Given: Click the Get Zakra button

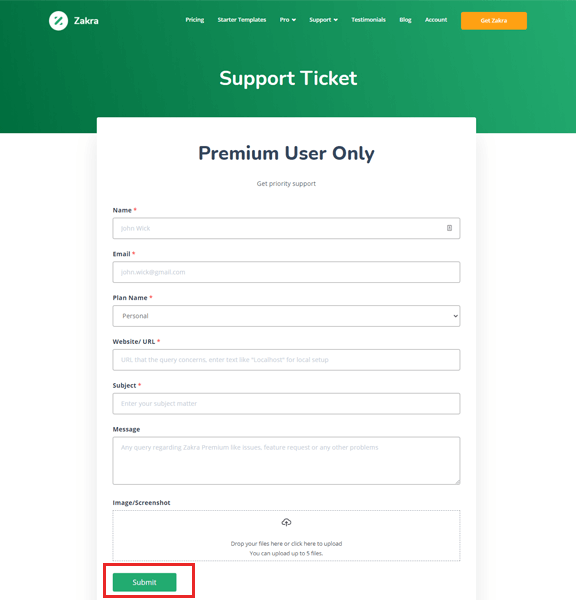Looking at the screenshot, I should [x=494, y=21].
